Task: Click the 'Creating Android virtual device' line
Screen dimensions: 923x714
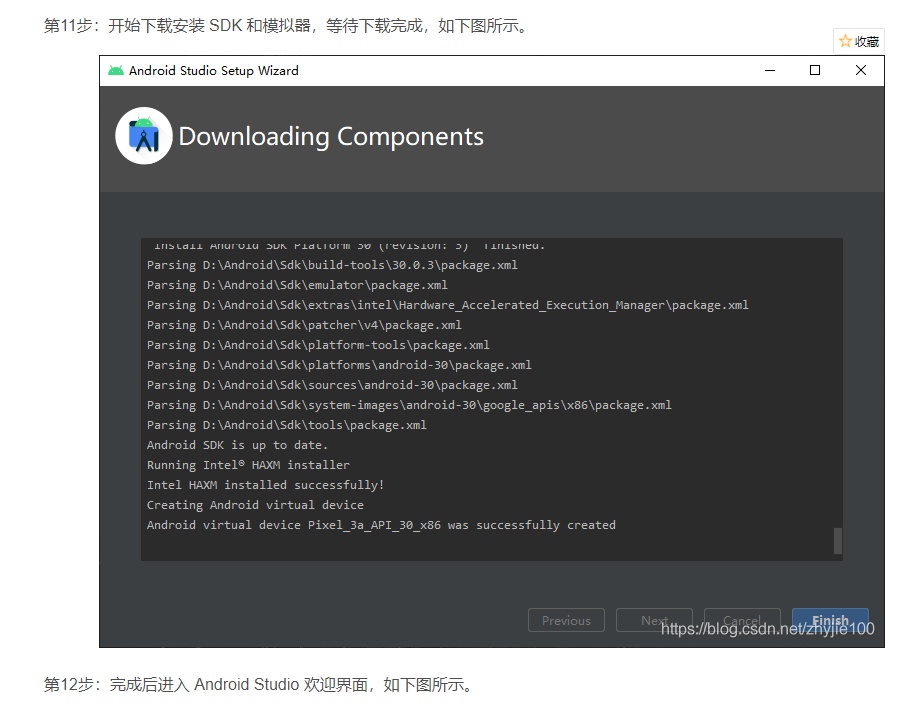Action: click(x=255, y=505)
